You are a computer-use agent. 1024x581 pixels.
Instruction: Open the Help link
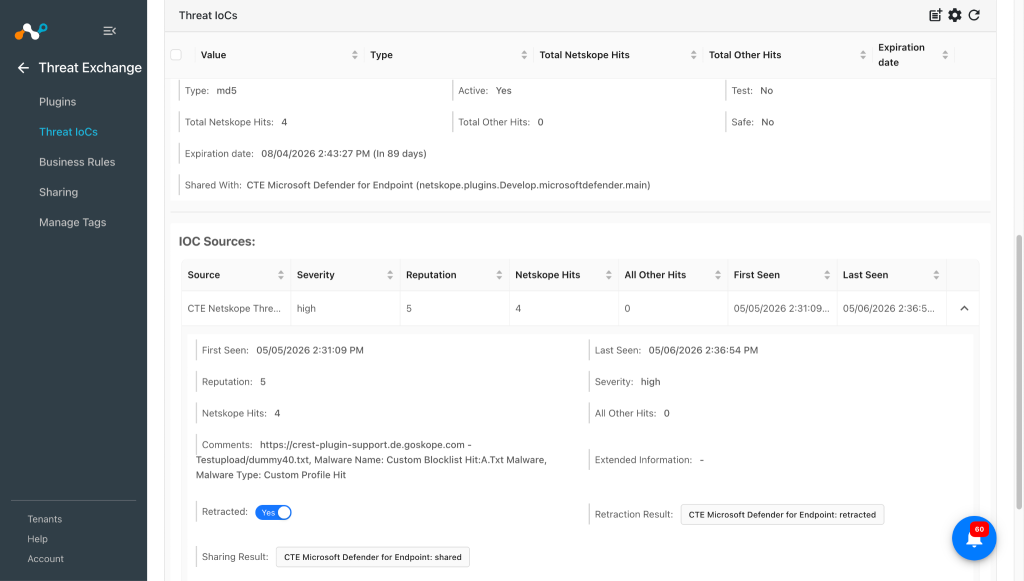(x=37, y=539)
